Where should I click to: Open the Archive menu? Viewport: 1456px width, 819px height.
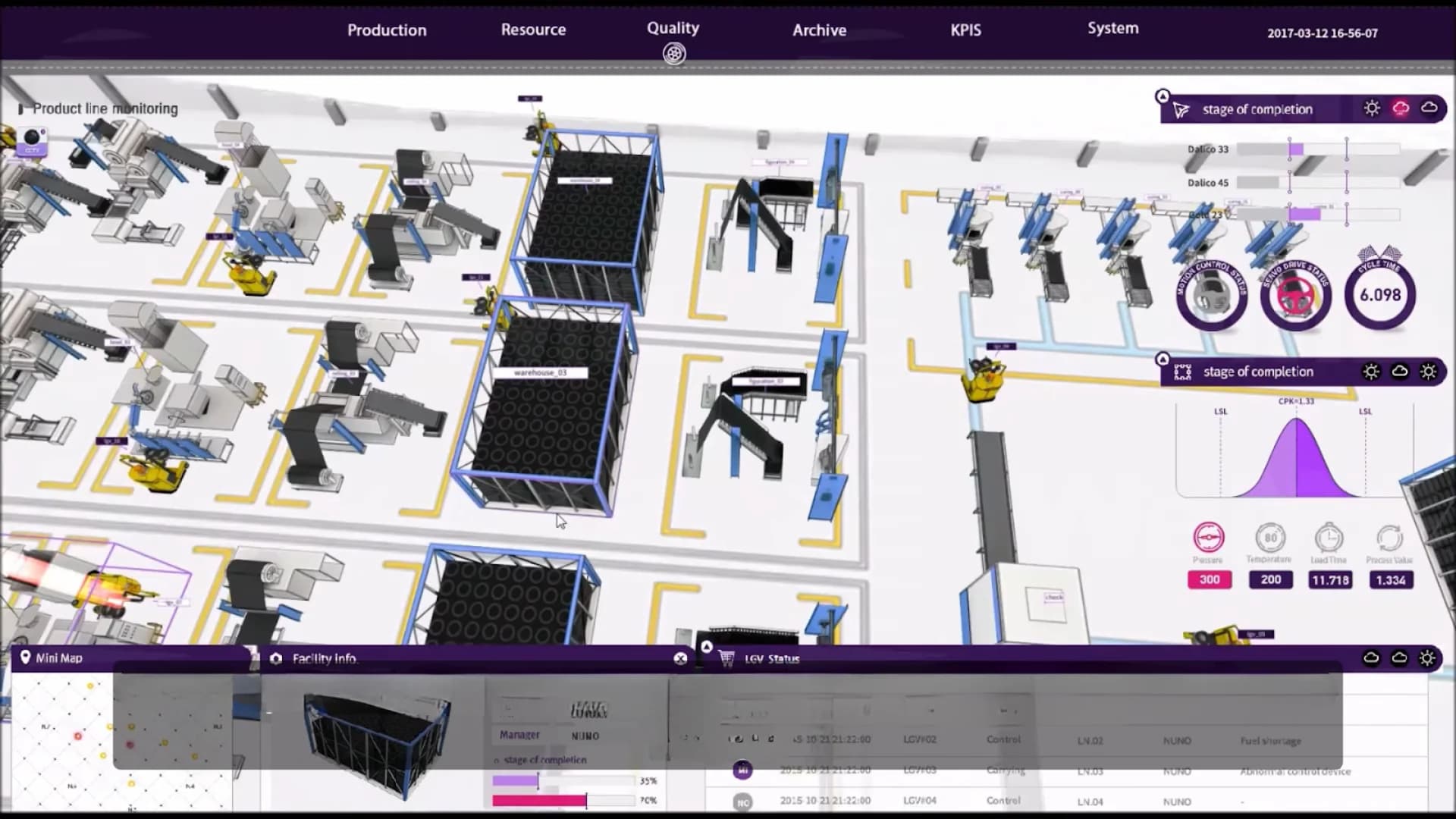(819, 30)
